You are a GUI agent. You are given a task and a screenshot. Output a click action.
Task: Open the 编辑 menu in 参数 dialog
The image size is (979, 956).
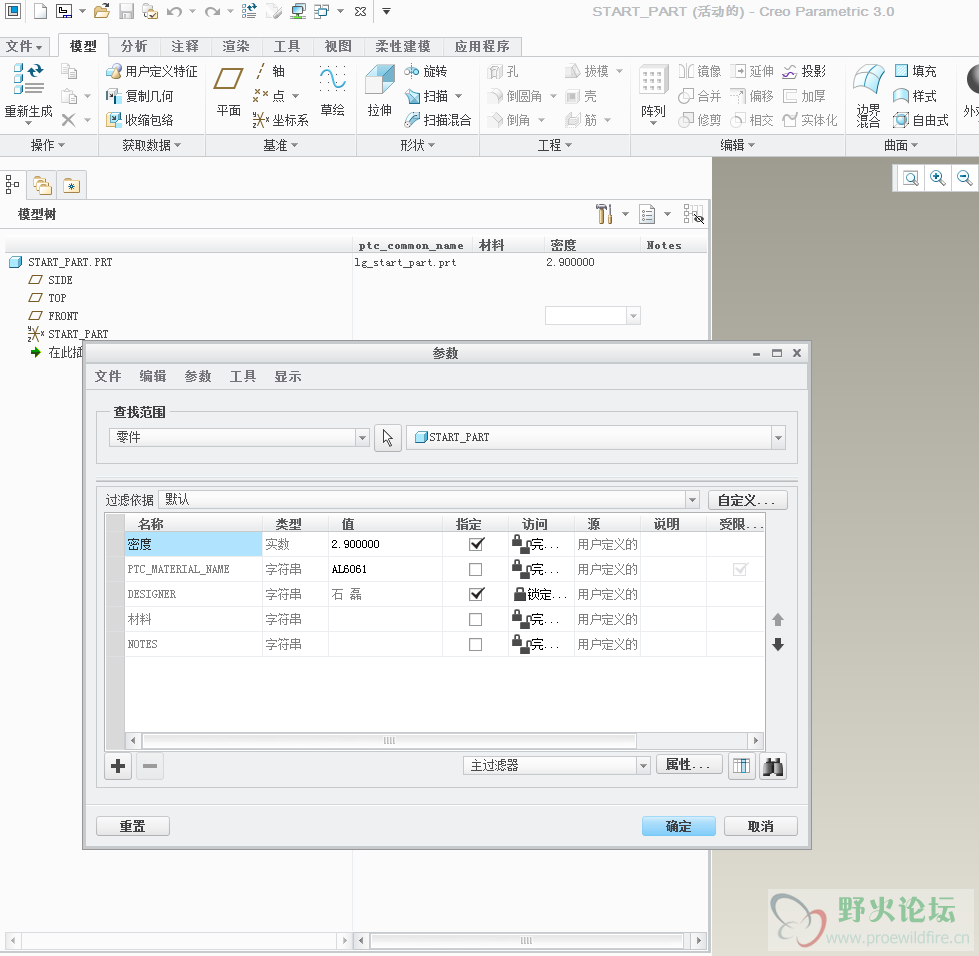point(153,377)
